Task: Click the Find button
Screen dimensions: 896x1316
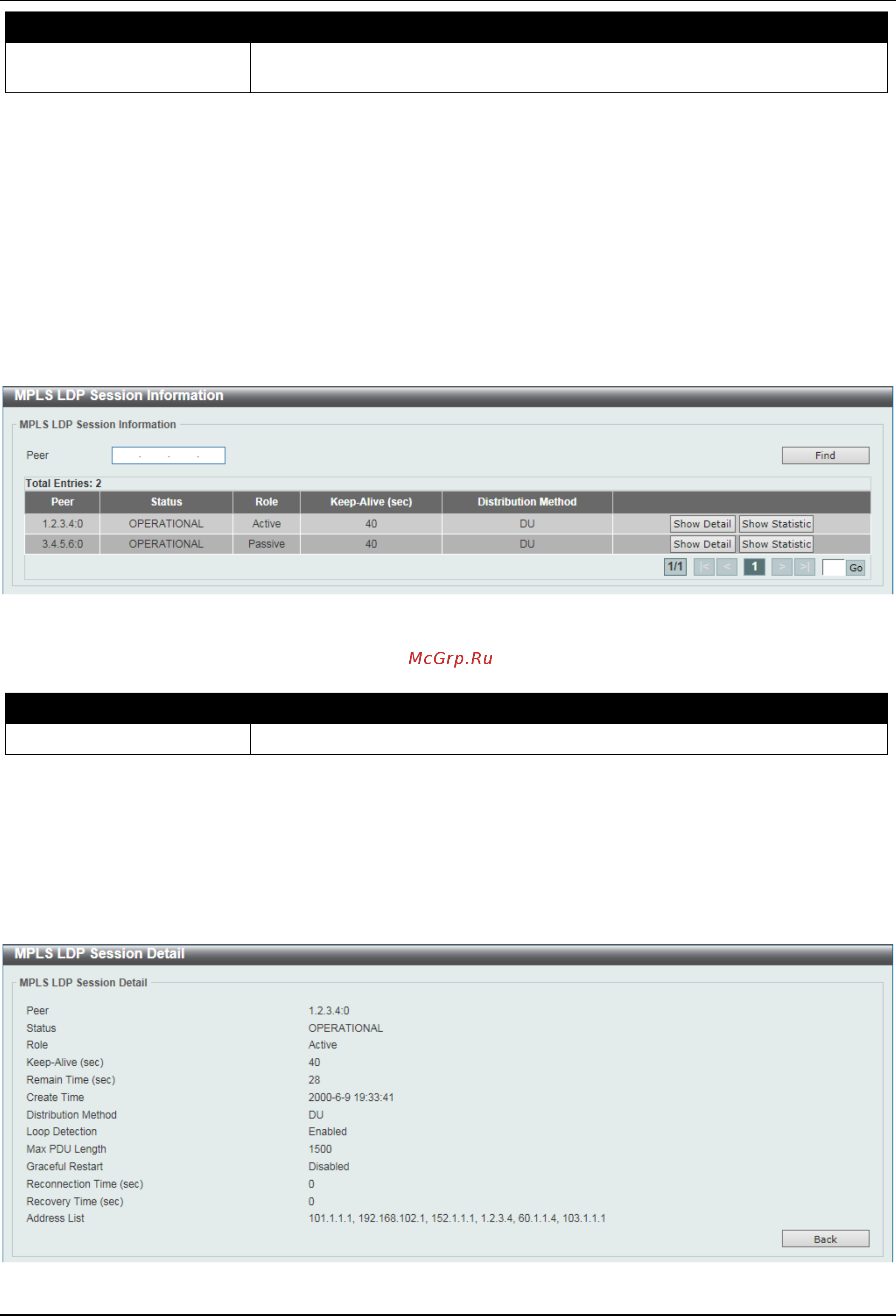Action: [825, 455]
